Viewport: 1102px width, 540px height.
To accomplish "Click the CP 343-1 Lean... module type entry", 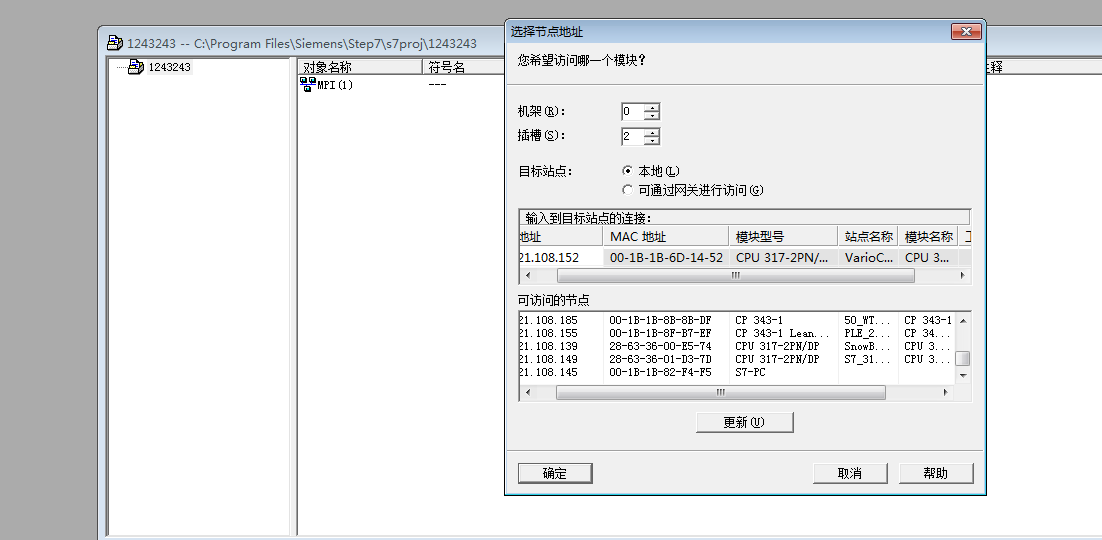I will [782, 333].
